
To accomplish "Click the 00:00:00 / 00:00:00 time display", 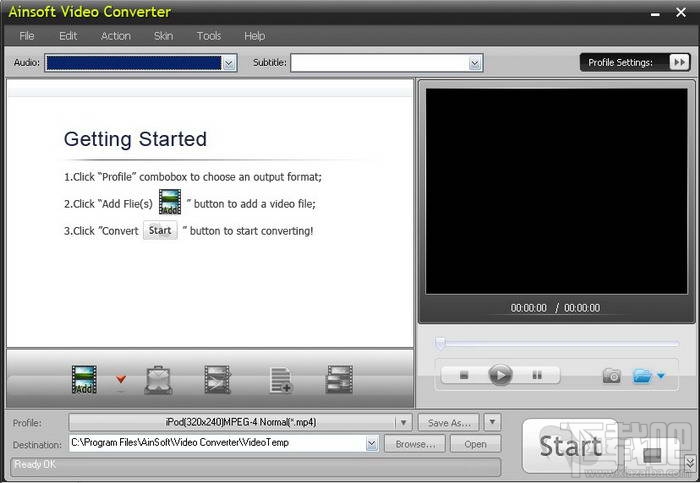I will coord(555,308).
